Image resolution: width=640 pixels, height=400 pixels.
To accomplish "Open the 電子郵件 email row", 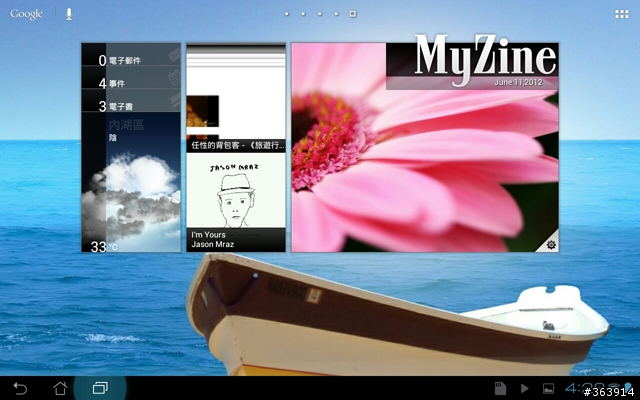I will click(131, 55).
